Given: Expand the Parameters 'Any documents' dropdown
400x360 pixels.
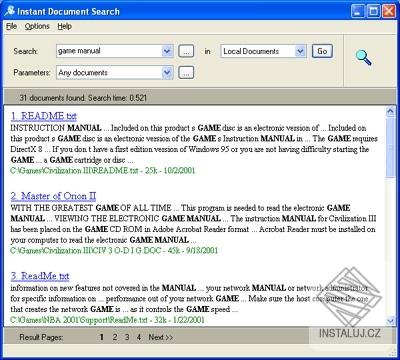Looking at the screenshot, I should [x=167, y=73].
